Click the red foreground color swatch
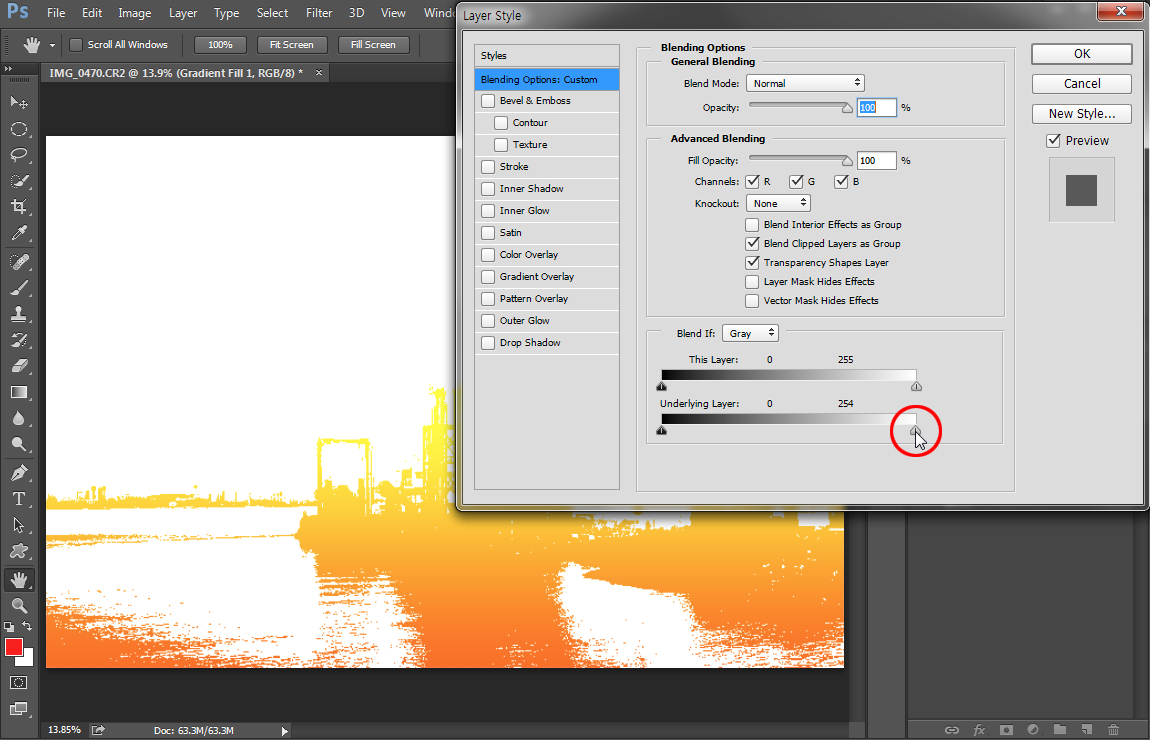 point(14,648)
